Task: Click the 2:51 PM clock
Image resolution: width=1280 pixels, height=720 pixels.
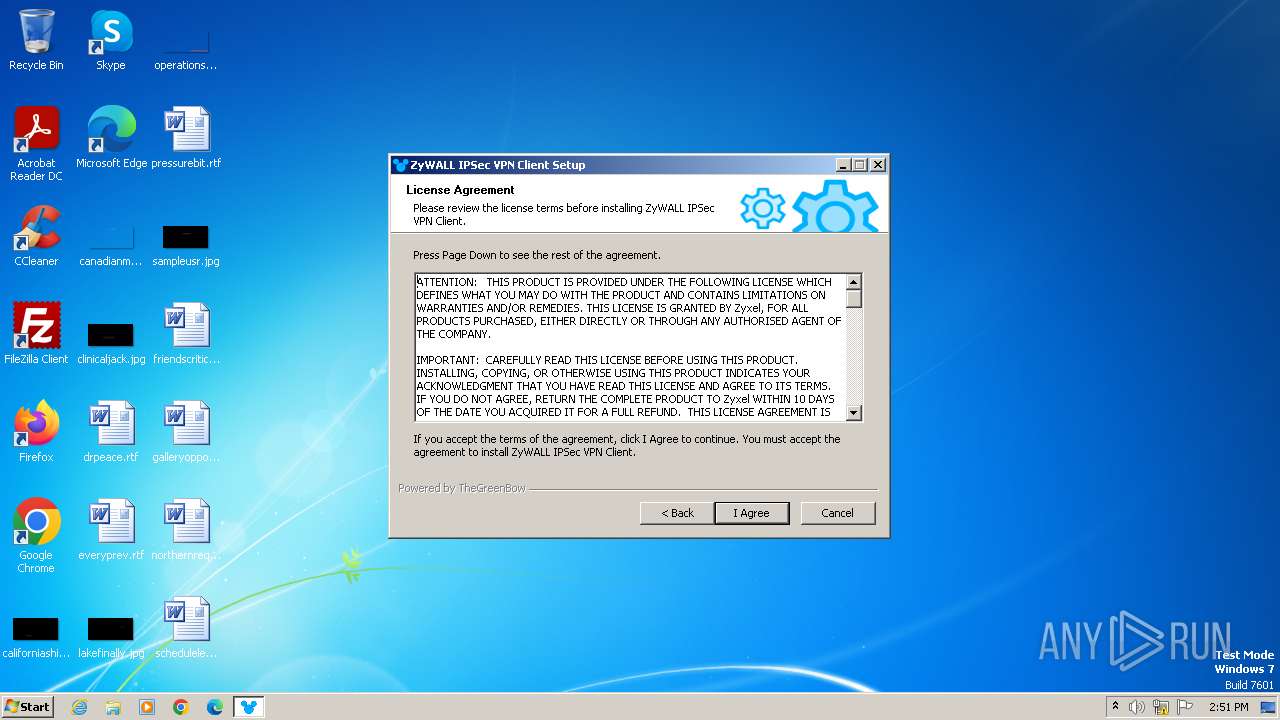Action: pyautogui.click(x=1228, y=707)
